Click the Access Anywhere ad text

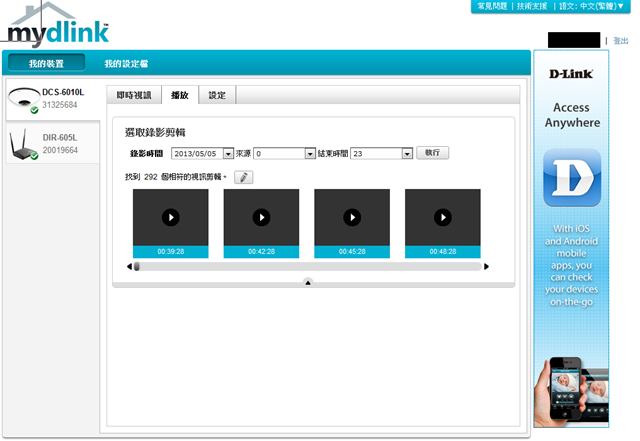coord(572,115)
